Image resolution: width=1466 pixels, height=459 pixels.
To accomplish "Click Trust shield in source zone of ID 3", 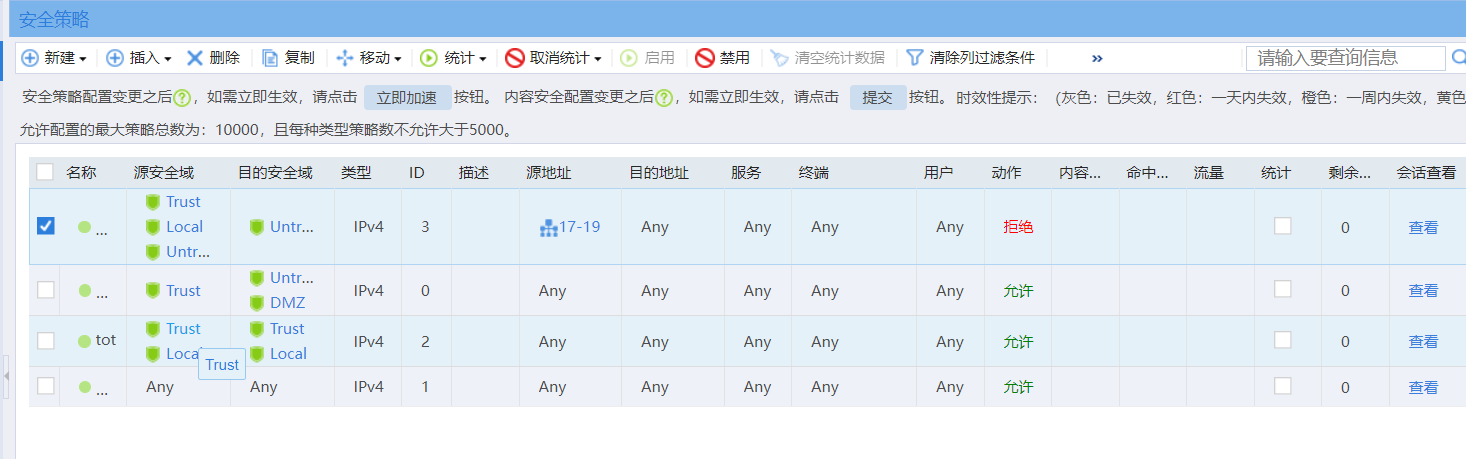I will pyautogui.click(x=153, y=202).
